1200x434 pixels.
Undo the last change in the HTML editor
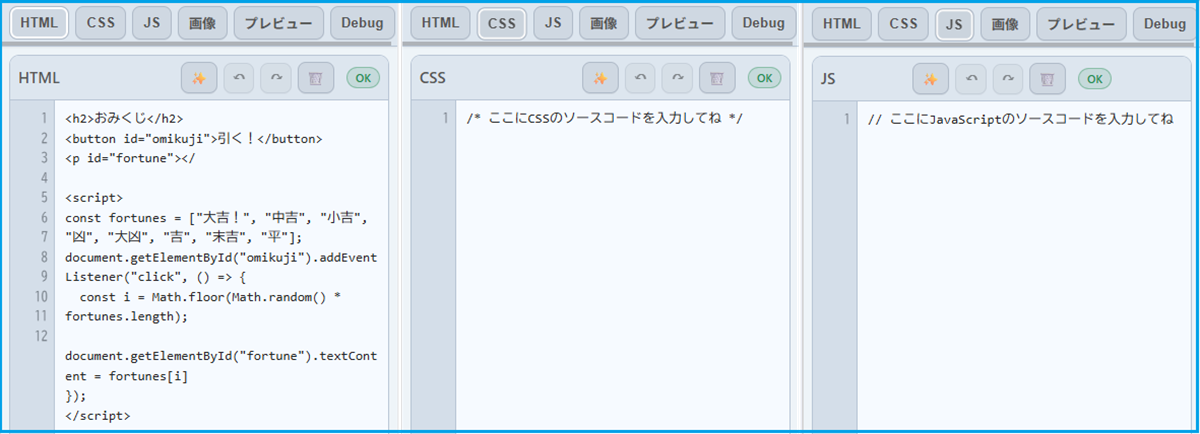point(238,78)
